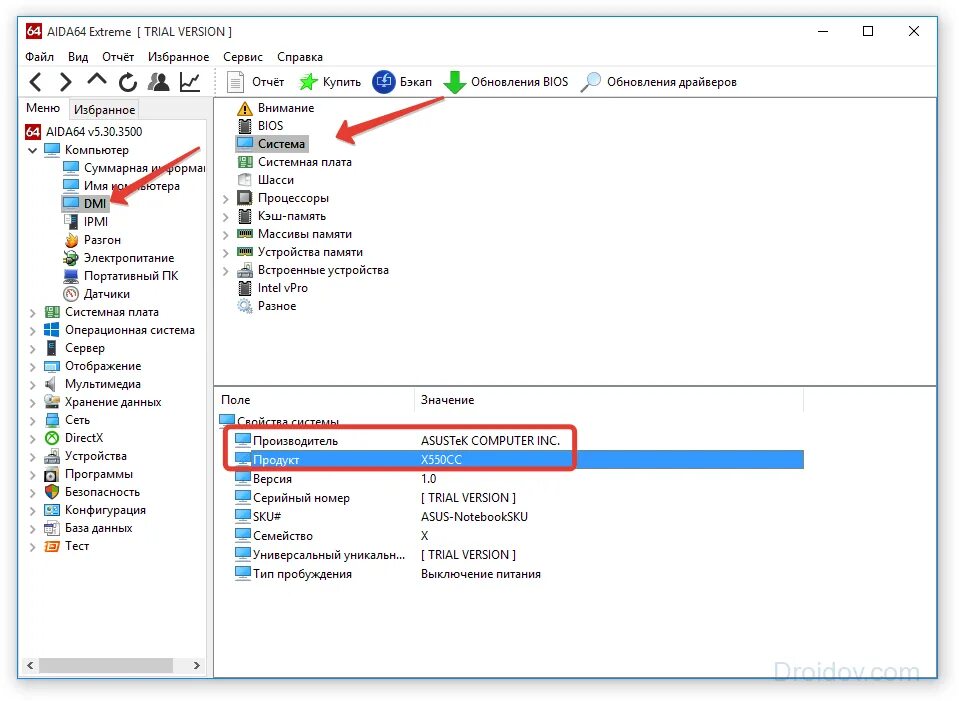
Task: Select Портативный ПК tree item
Action: click(120, 275)
